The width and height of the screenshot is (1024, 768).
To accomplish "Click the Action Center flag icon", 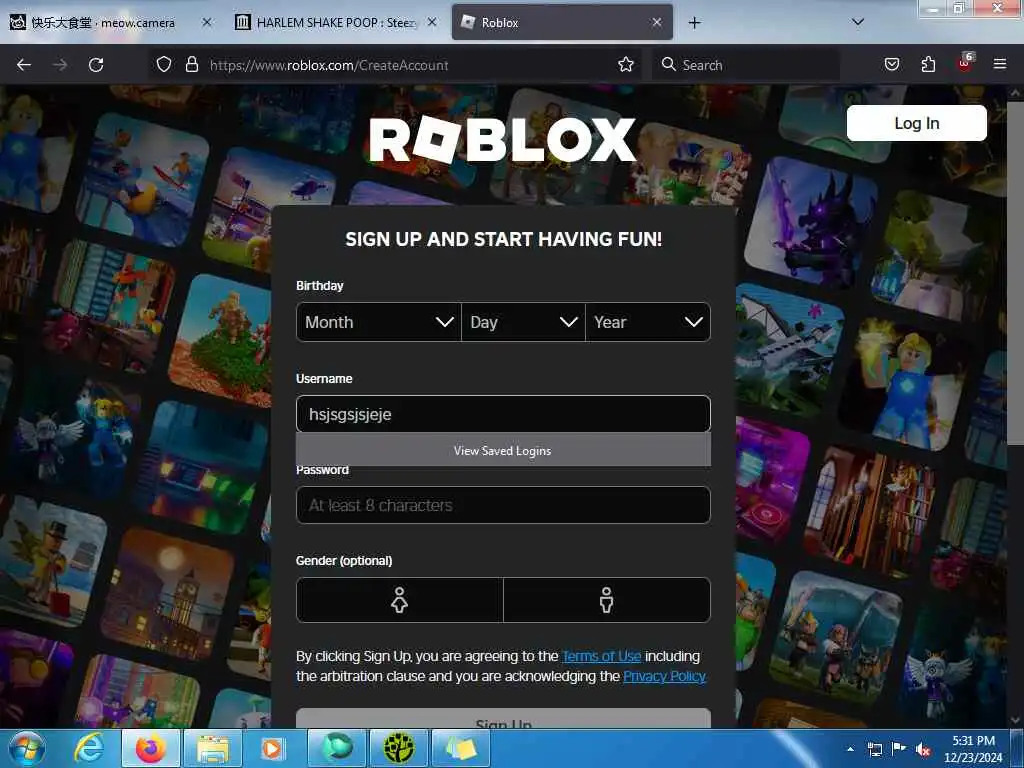I will 899,748.
